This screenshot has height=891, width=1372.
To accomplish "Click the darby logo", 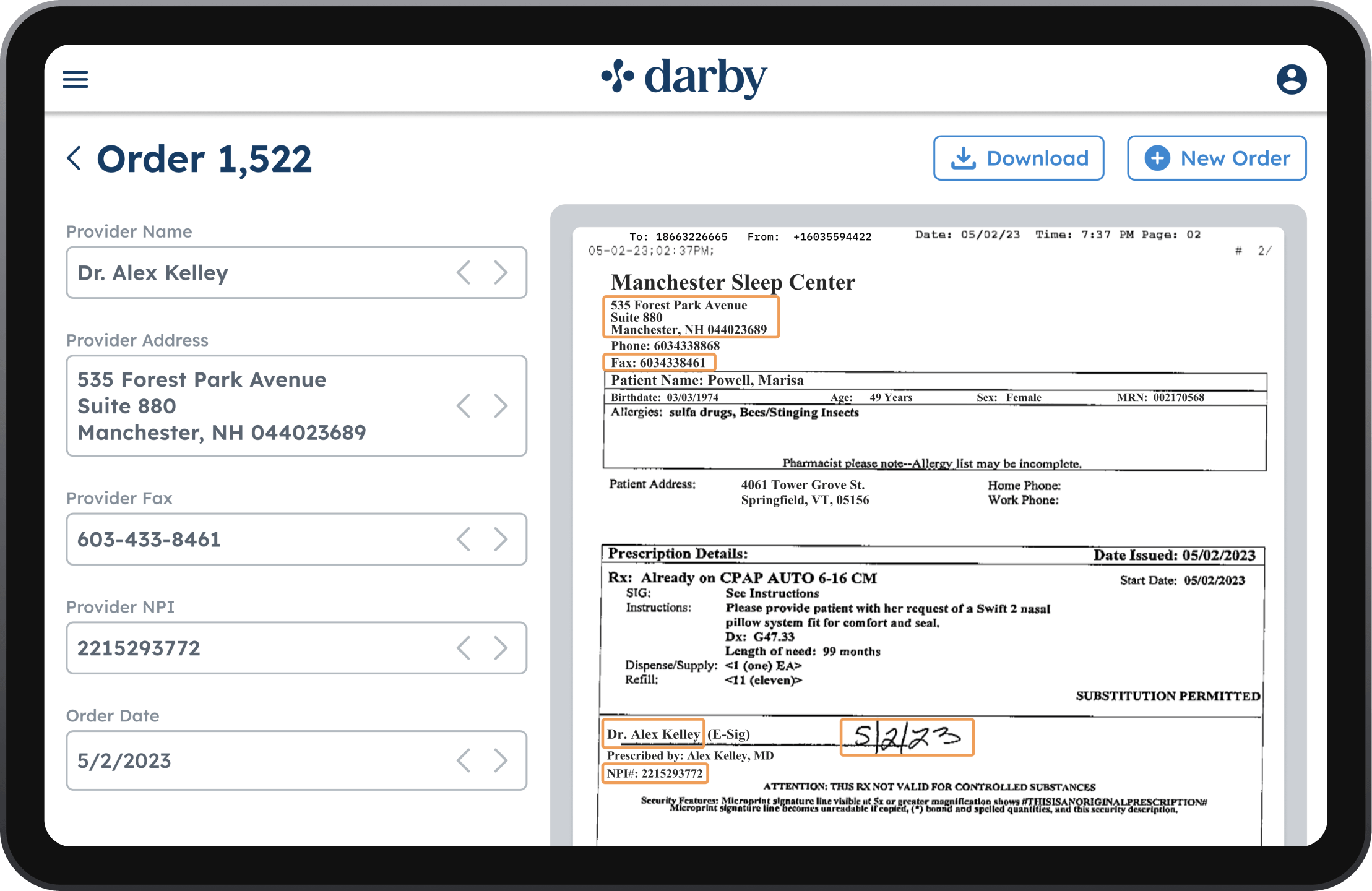I will pos(684,77).
